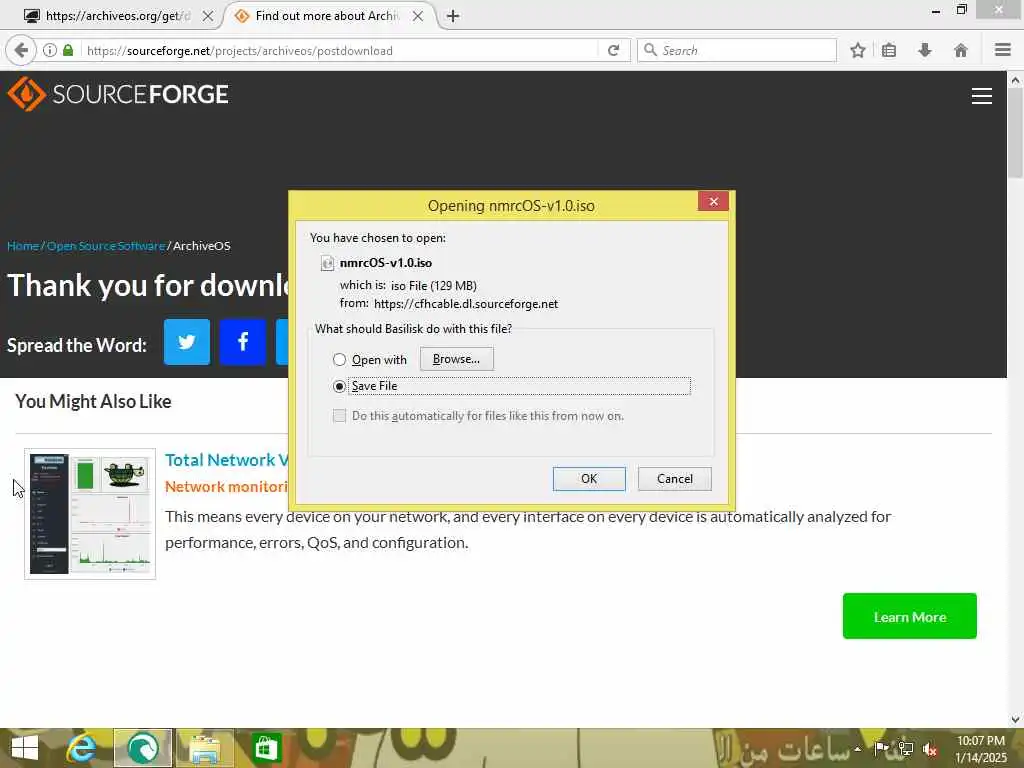This screenshot has height=768, width=1024.
Task: Close the Find out more about Archi tab
Action: (418, 16)
